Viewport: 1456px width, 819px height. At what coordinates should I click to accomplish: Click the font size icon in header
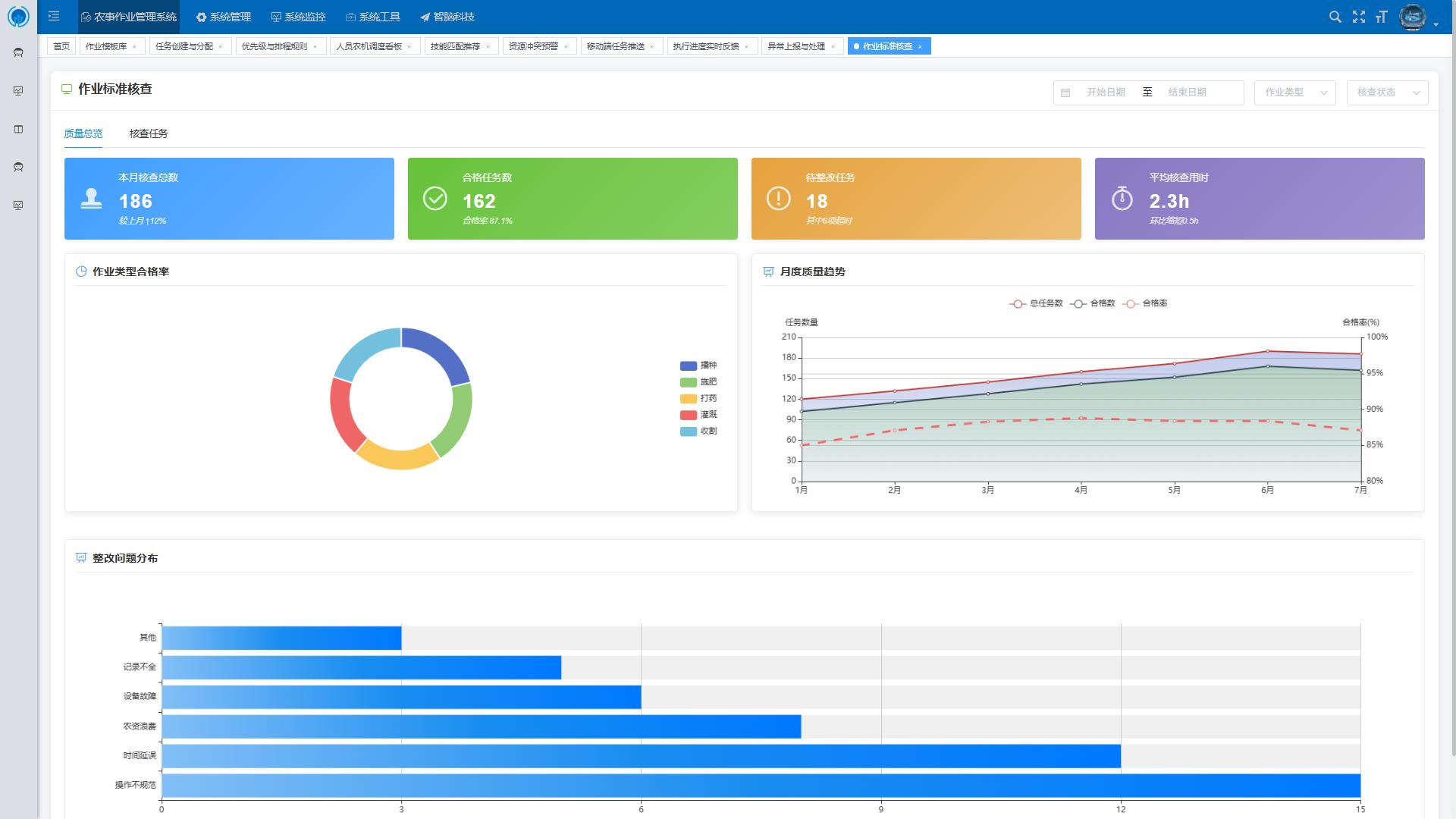tap(1381, 17)
